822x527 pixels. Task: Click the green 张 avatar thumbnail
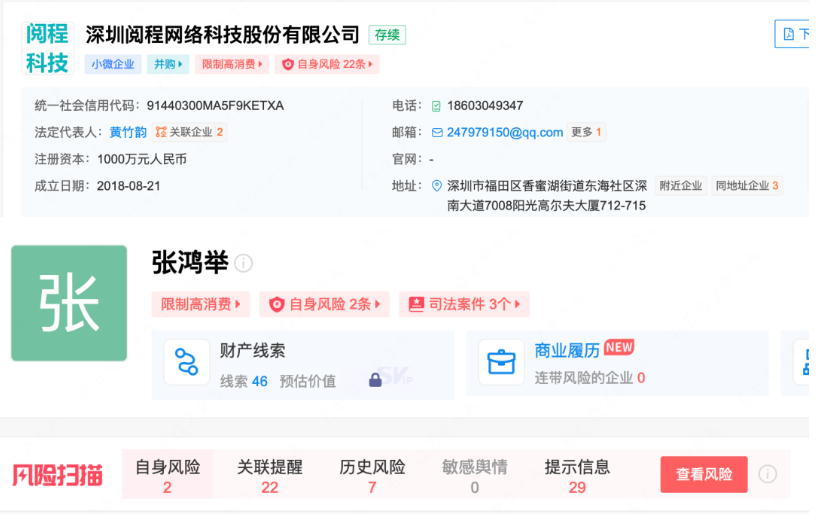69,303
